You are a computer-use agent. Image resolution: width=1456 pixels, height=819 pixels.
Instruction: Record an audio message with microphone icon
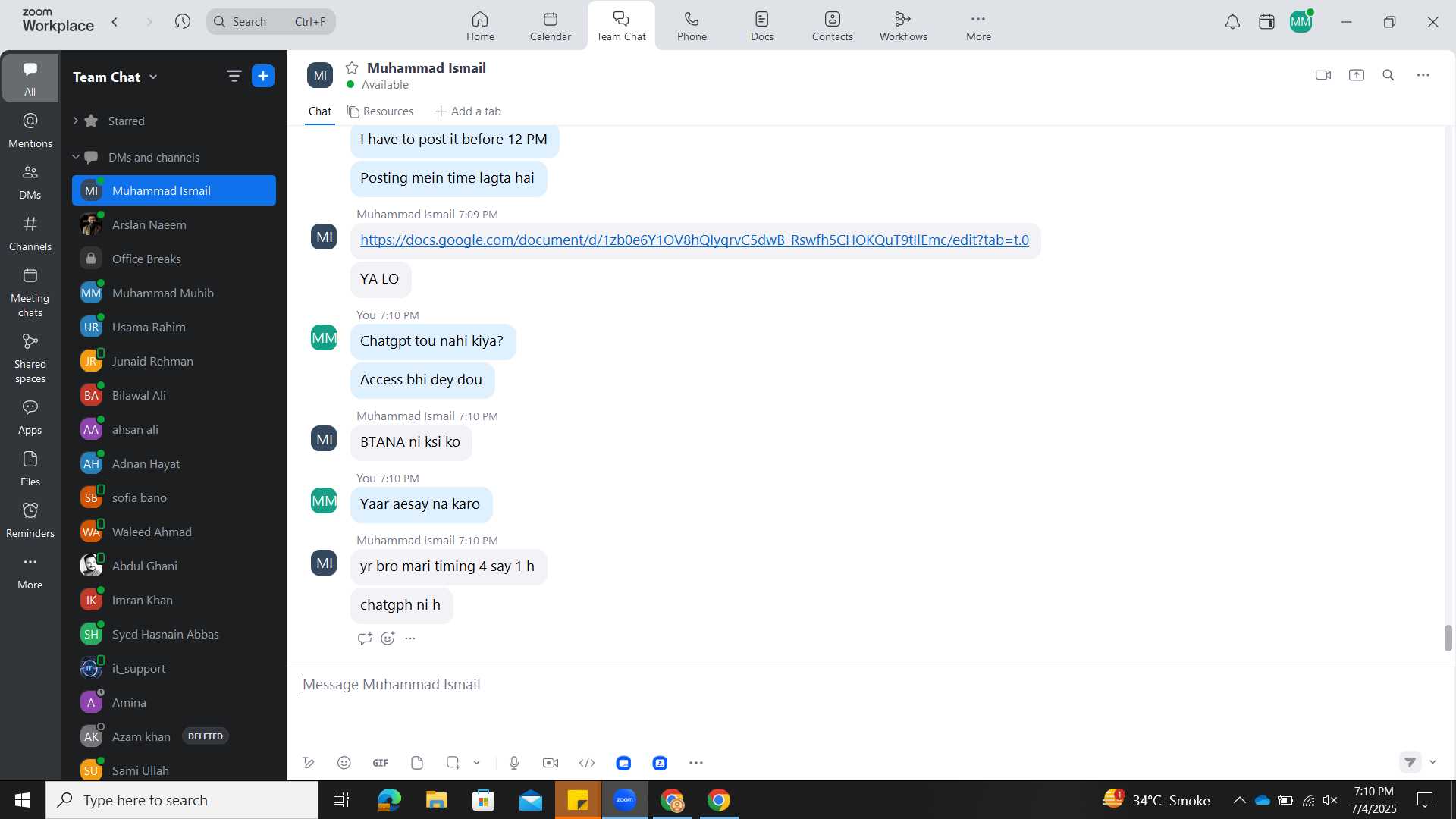[x=514, y=763]
